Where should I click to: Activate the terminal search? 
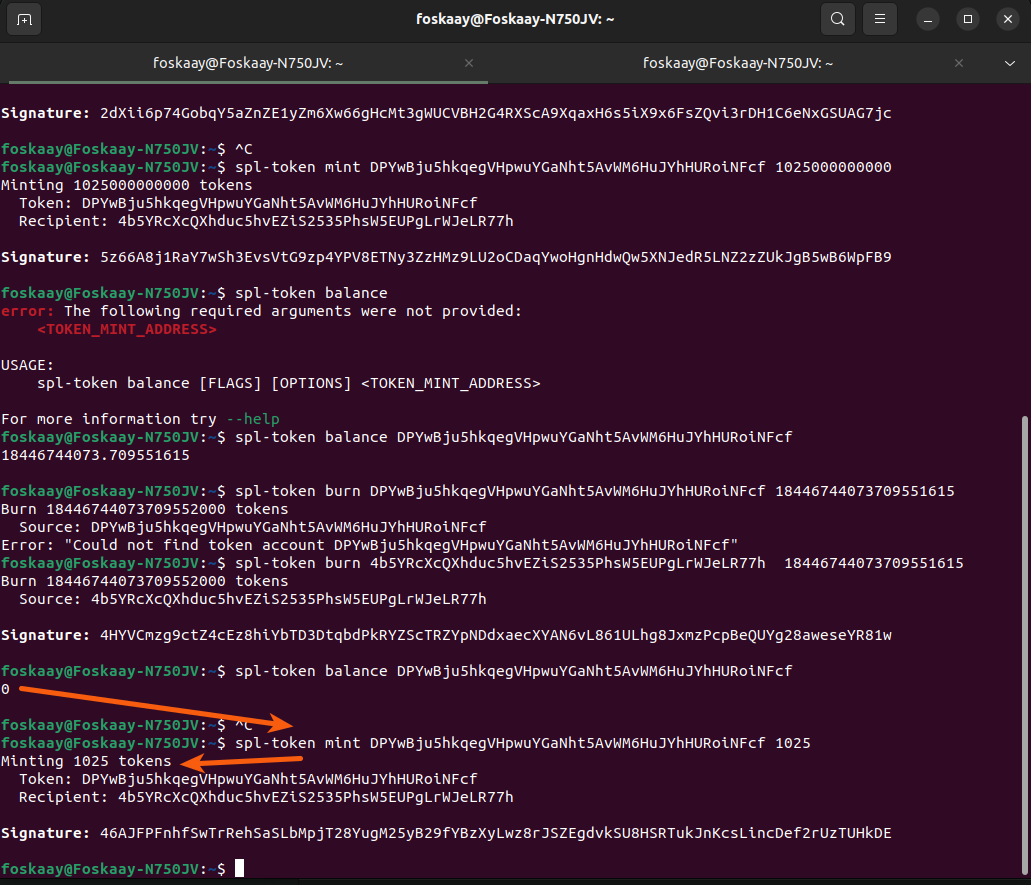[x=838, y=19]
